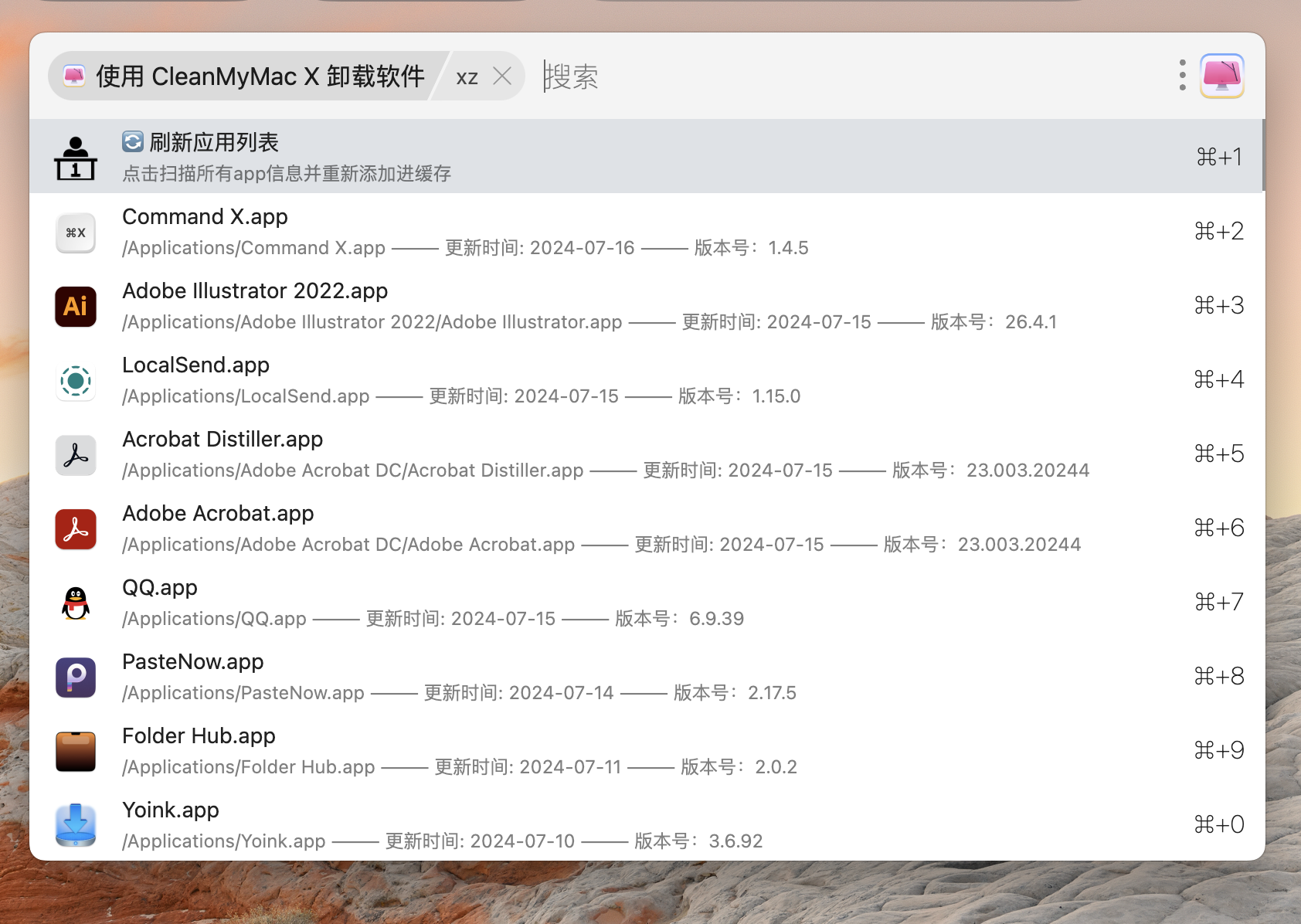Image resolution: width=1301 pixels, height=924 pixels.
Task: Select the Yoink.app entry
Action: pyautogui.click(x=647, y=824)
